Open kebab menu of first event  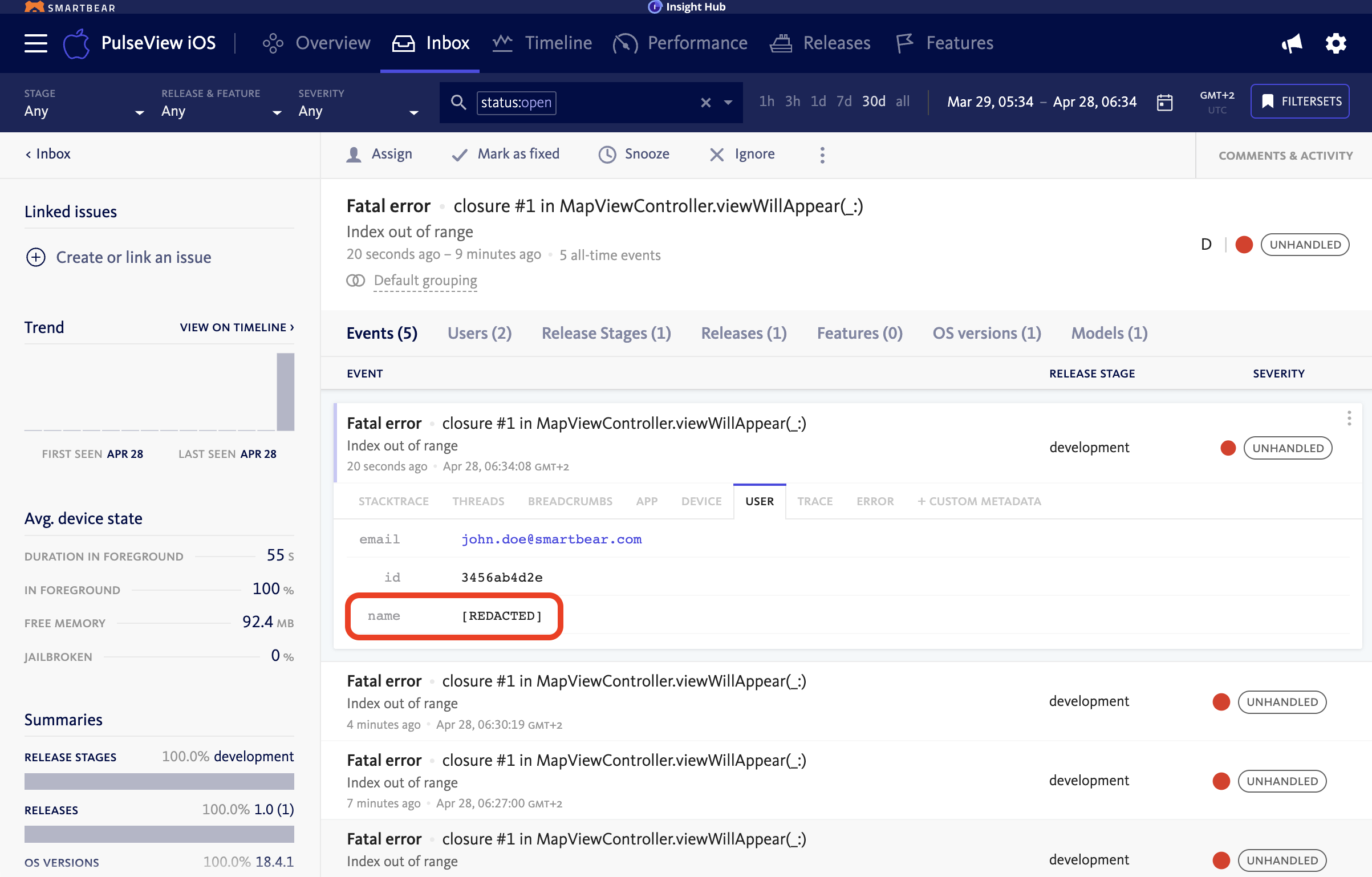coord(1349,419)
